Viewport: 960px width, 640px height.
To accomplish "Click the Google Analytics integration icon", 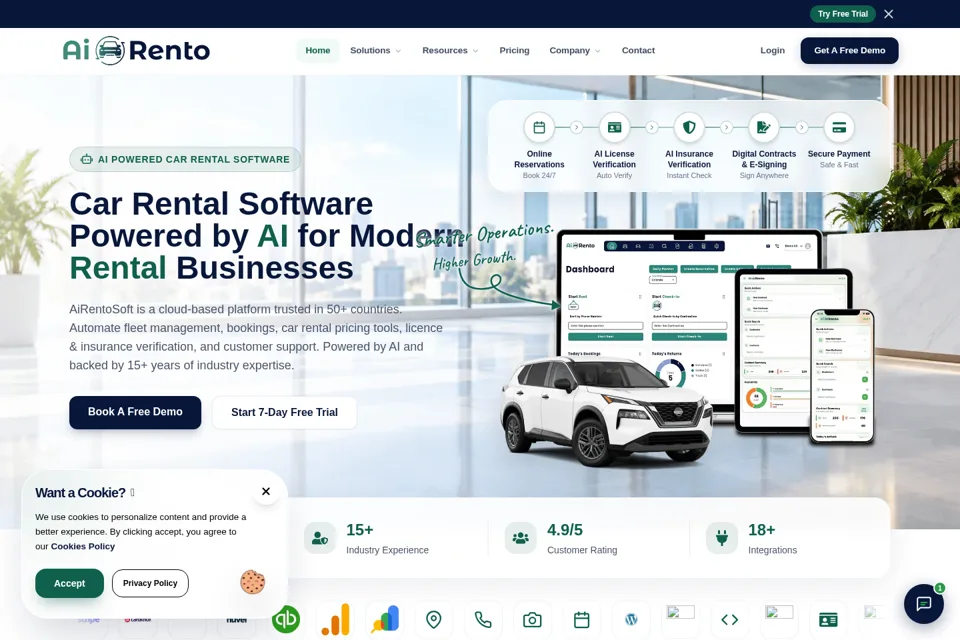I will pos(336,619).
